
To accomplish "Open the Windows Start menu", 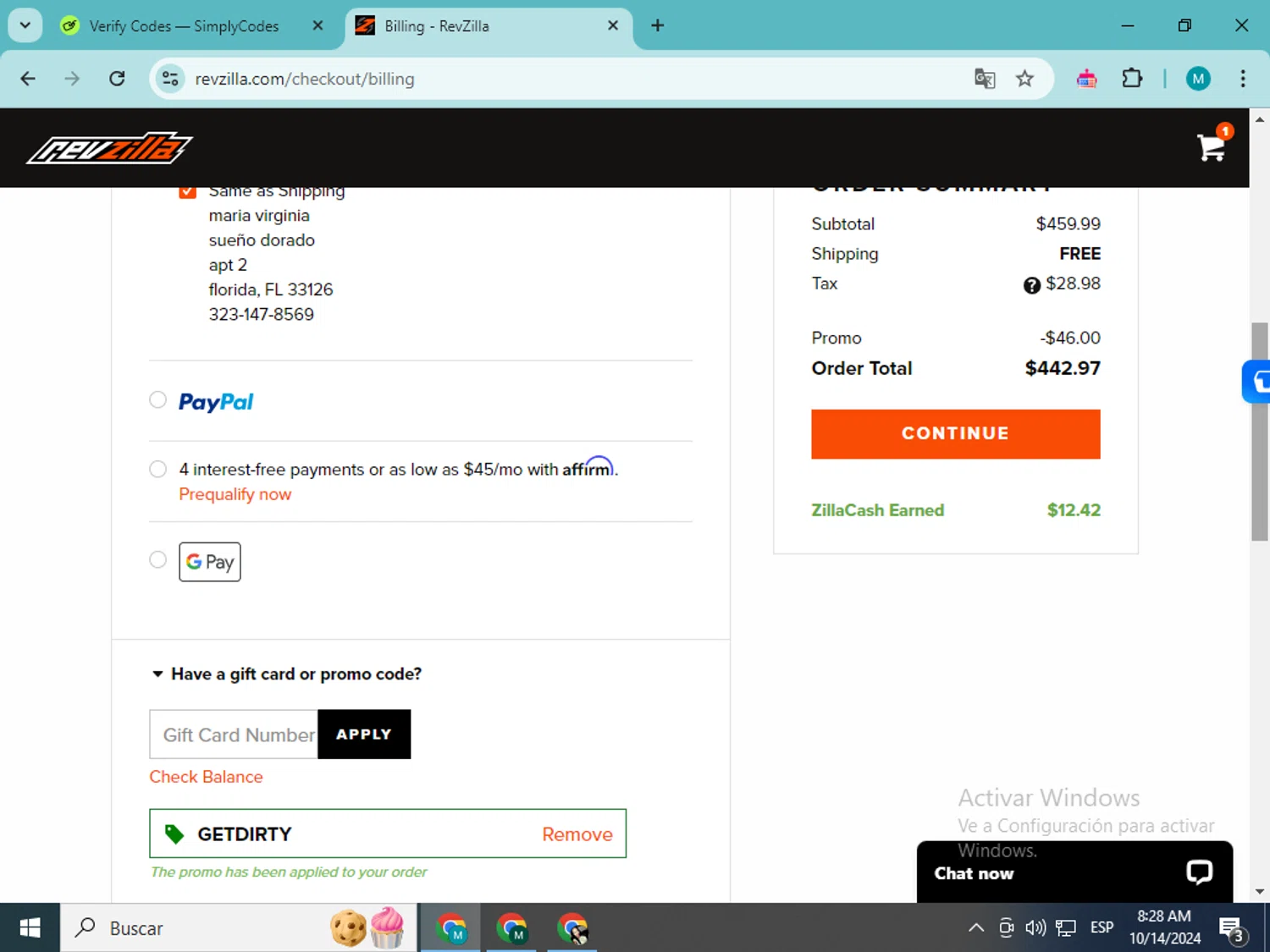I will [30, 927].
